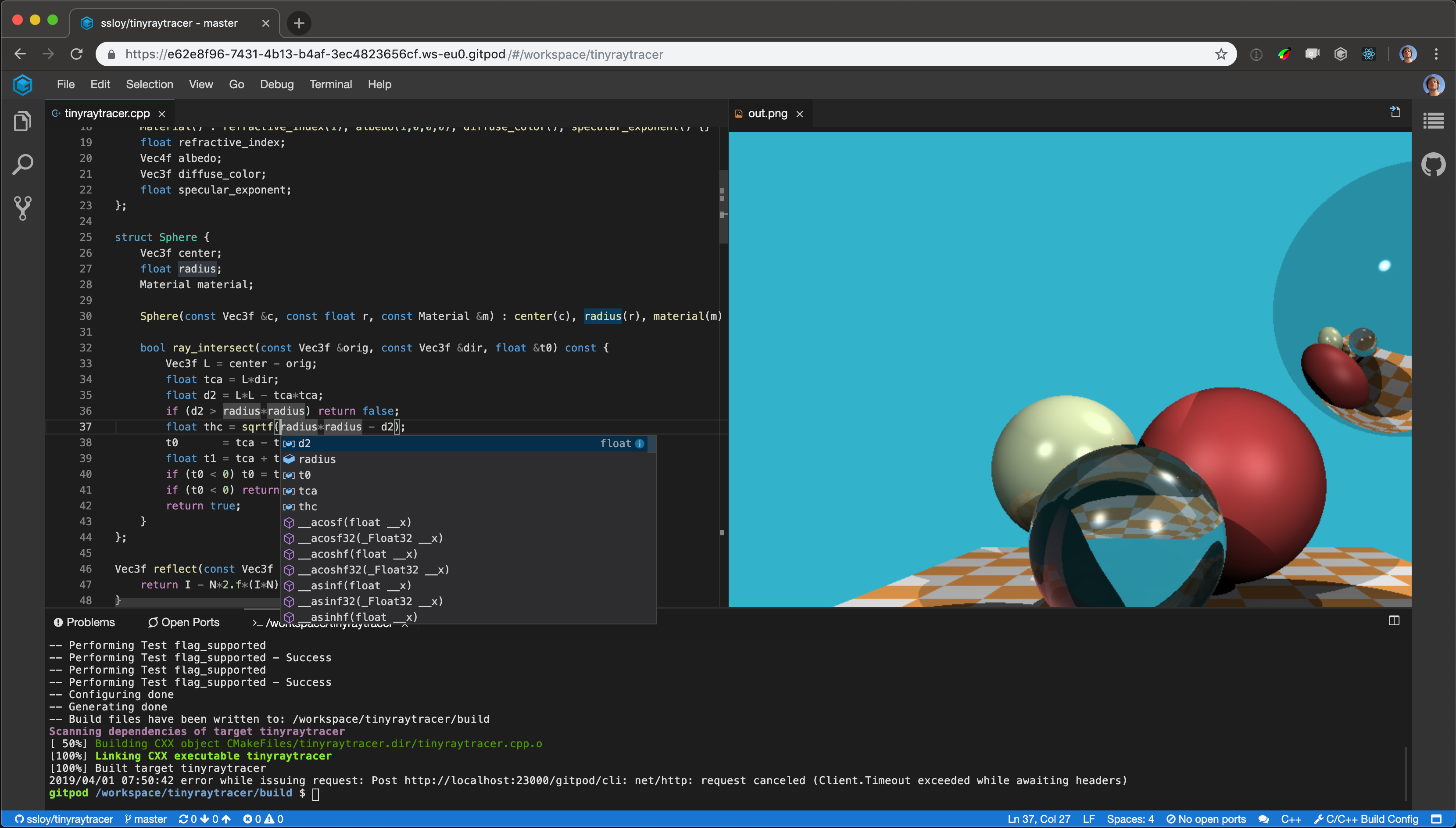Open Search in the activity bar
Screen dimensions: 1456x828
pyautogui.click(x=22, y=164)
